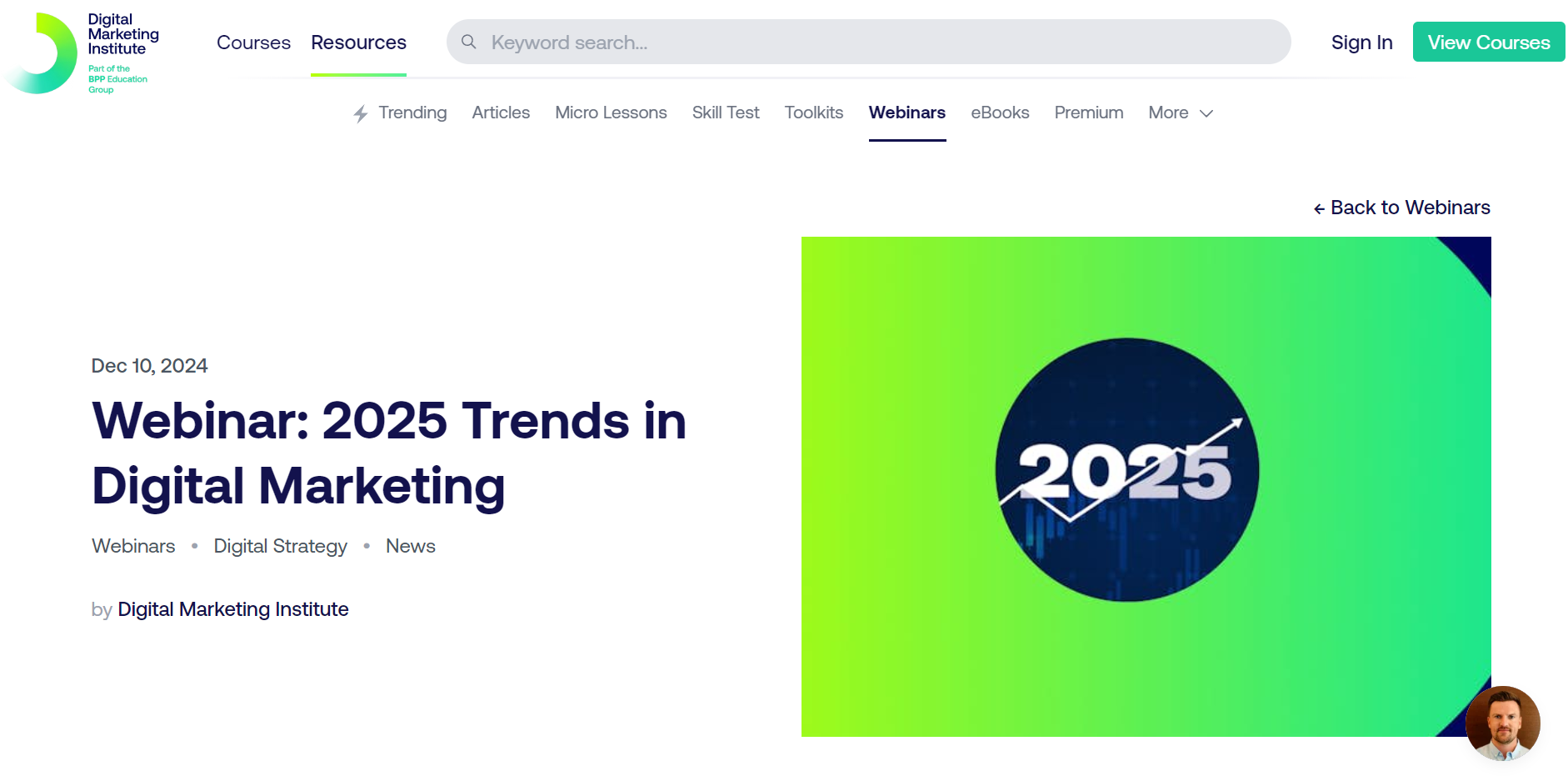The image size is (1568, 776).
Task: Open the Resources menu
Action: coord(358,43)
